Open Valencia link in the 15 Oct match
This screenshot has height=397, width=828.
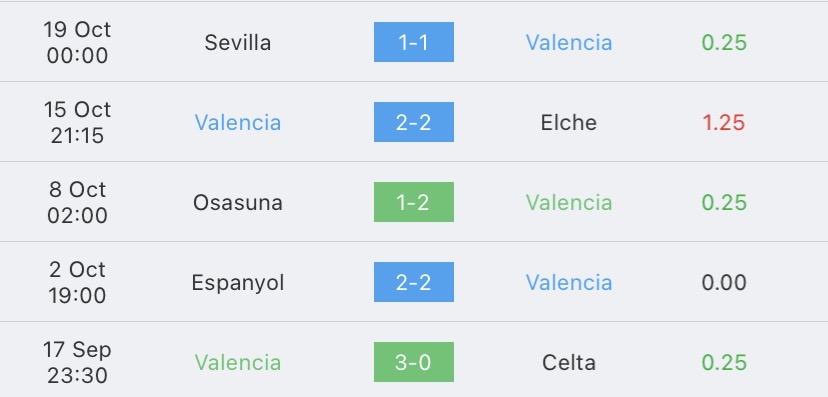(238, 122)
